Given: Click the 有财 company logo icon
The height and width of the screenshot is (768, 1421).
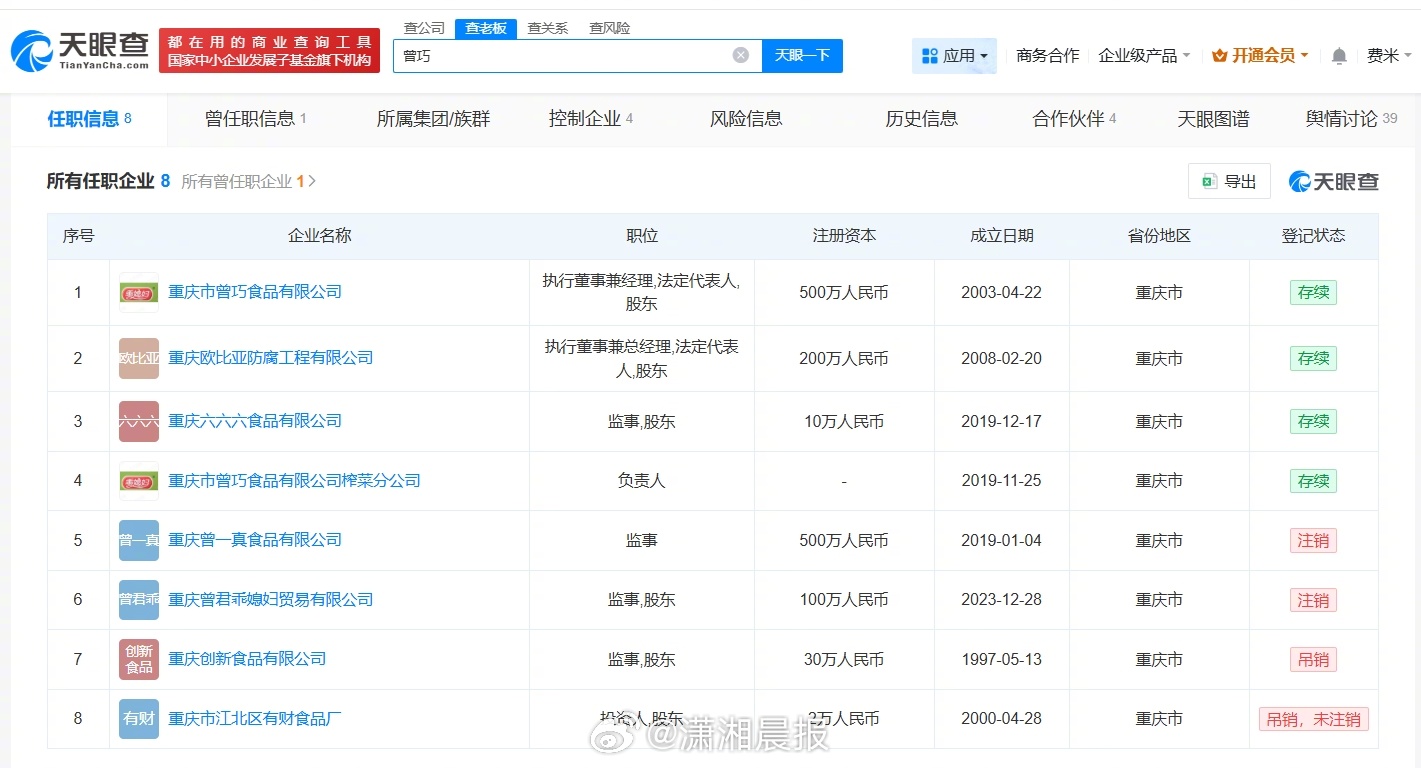Looking at the screenshot, I should 138,718.
